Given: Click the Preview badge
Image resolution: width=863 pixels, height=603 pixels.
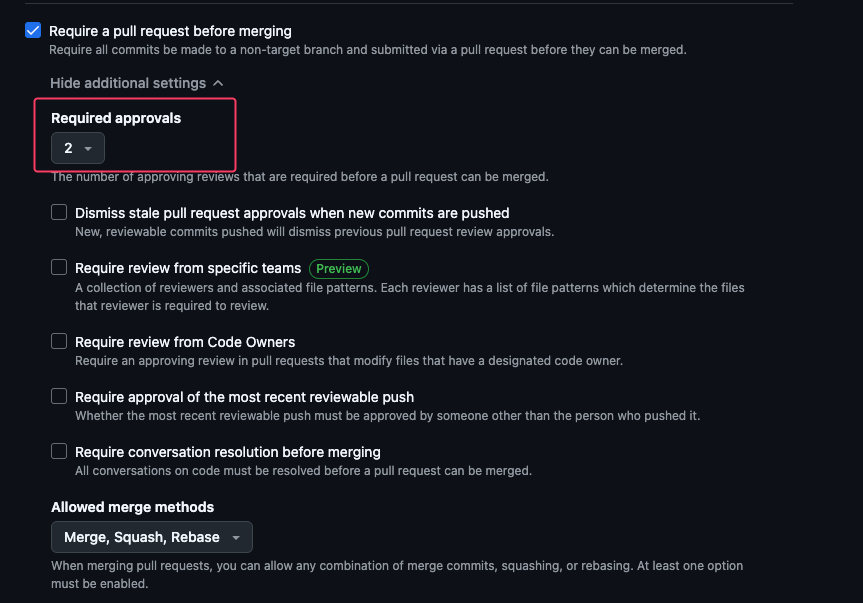Looking at the screenshot, I should (x=338, y=268).
